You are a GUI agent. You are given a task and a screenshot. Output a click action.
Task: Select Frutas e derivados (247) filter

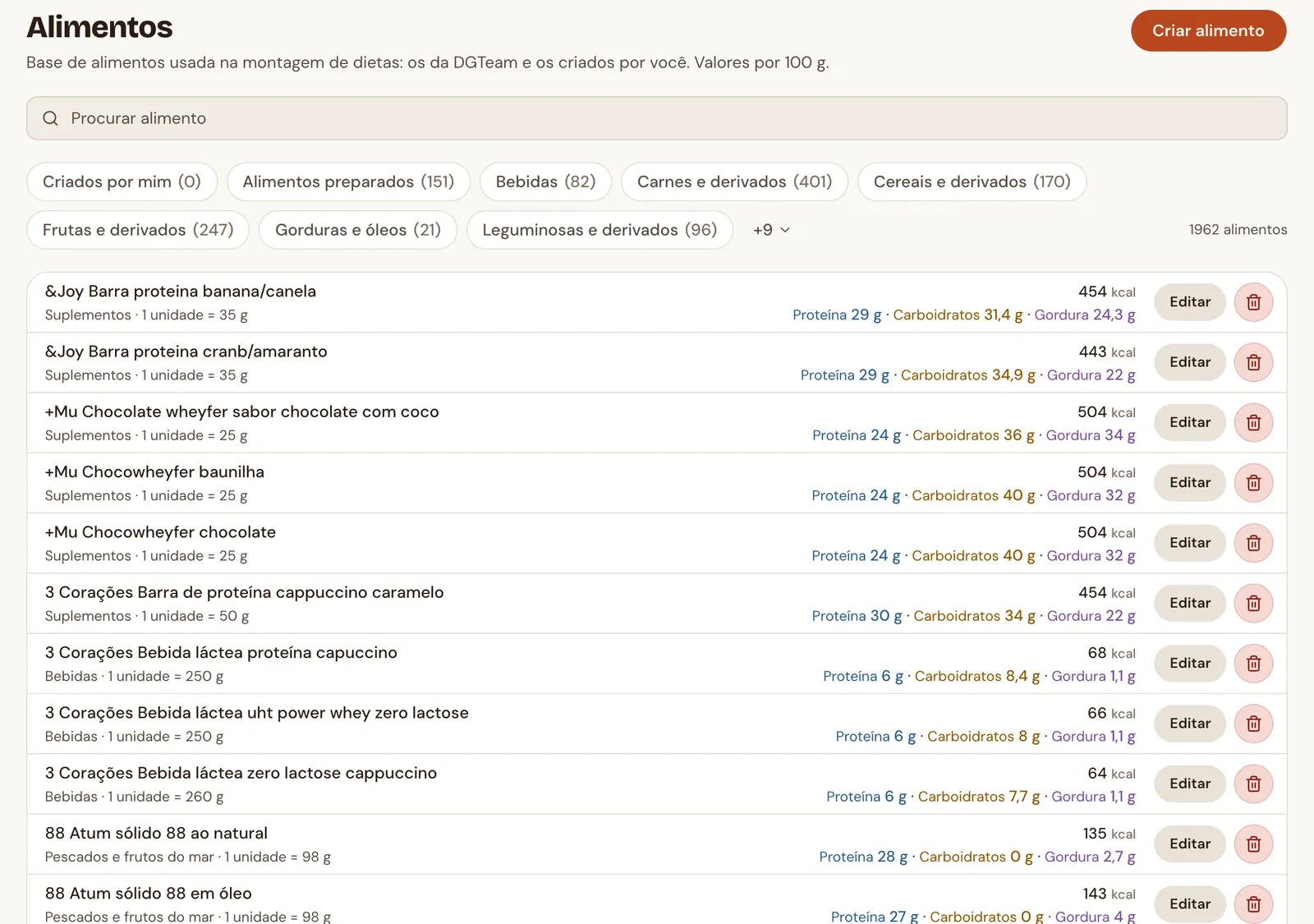click(138, 230)
